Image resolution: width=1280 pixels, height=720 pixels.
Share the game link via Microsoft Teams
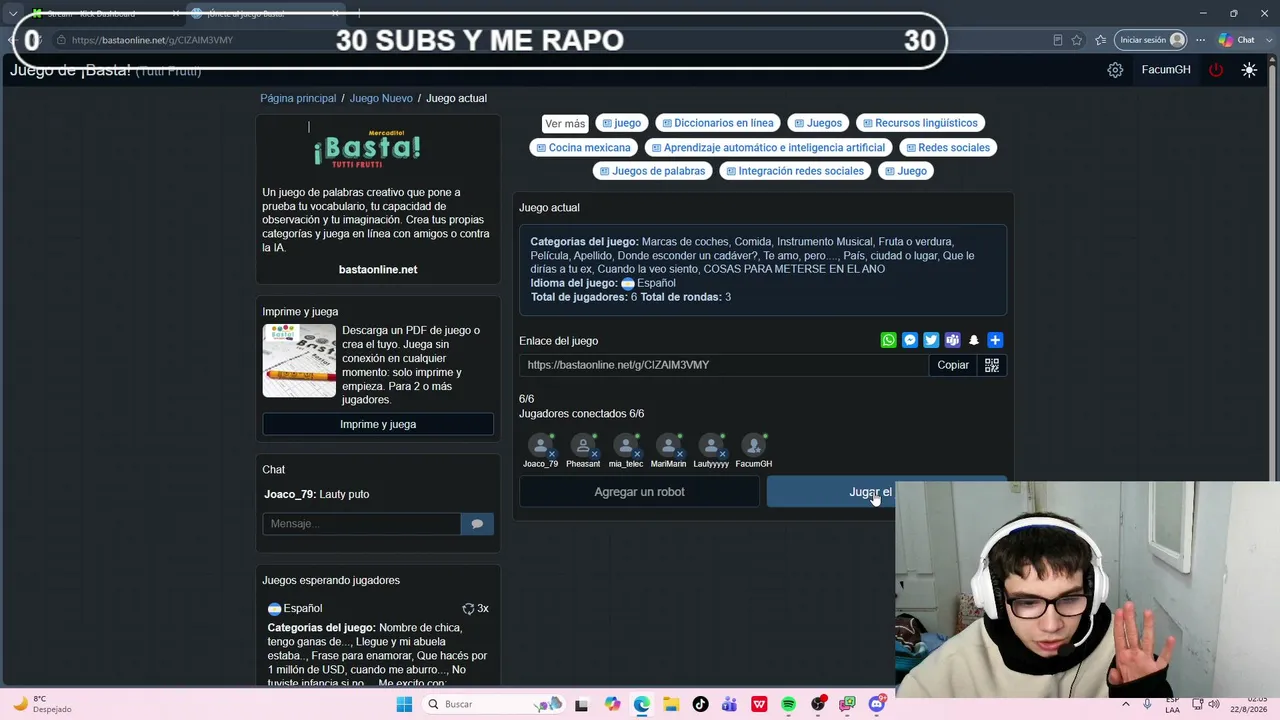(952, 340)
